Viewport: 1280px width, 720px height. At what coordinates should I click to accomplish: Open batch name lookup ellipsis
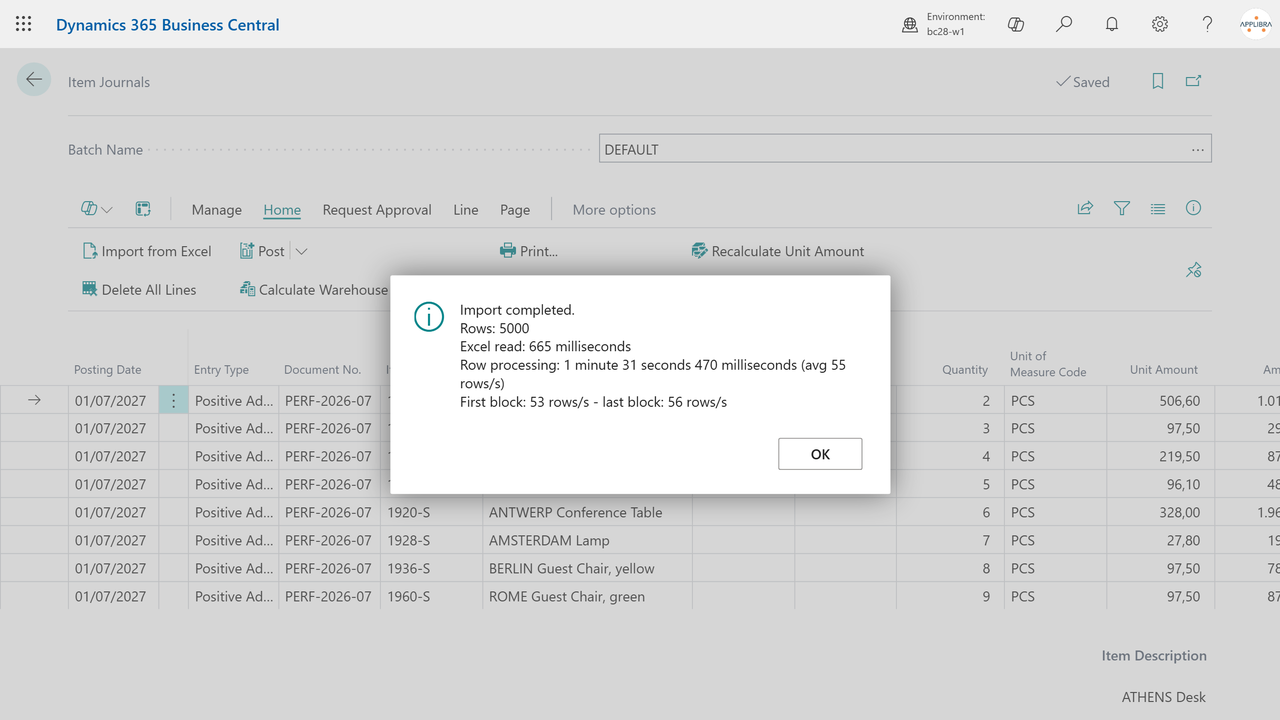pos(1197,149)
